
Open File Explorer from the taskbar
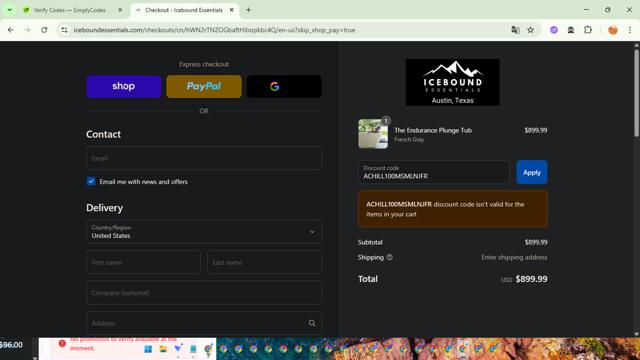pos(163,349)
